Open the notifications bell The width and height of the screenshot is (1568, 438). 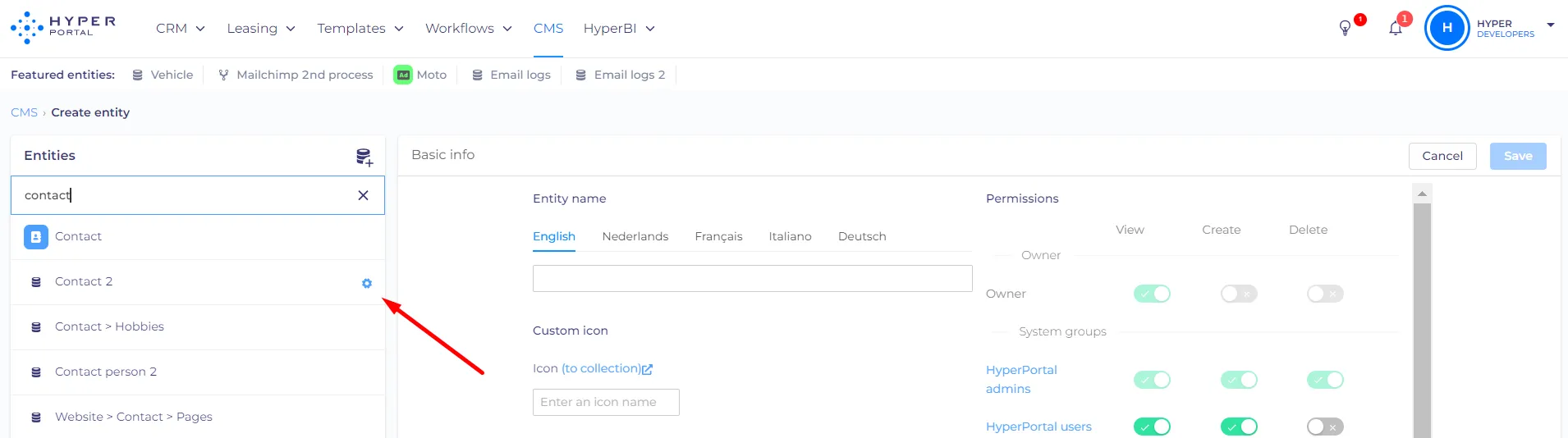point(1396,29)
